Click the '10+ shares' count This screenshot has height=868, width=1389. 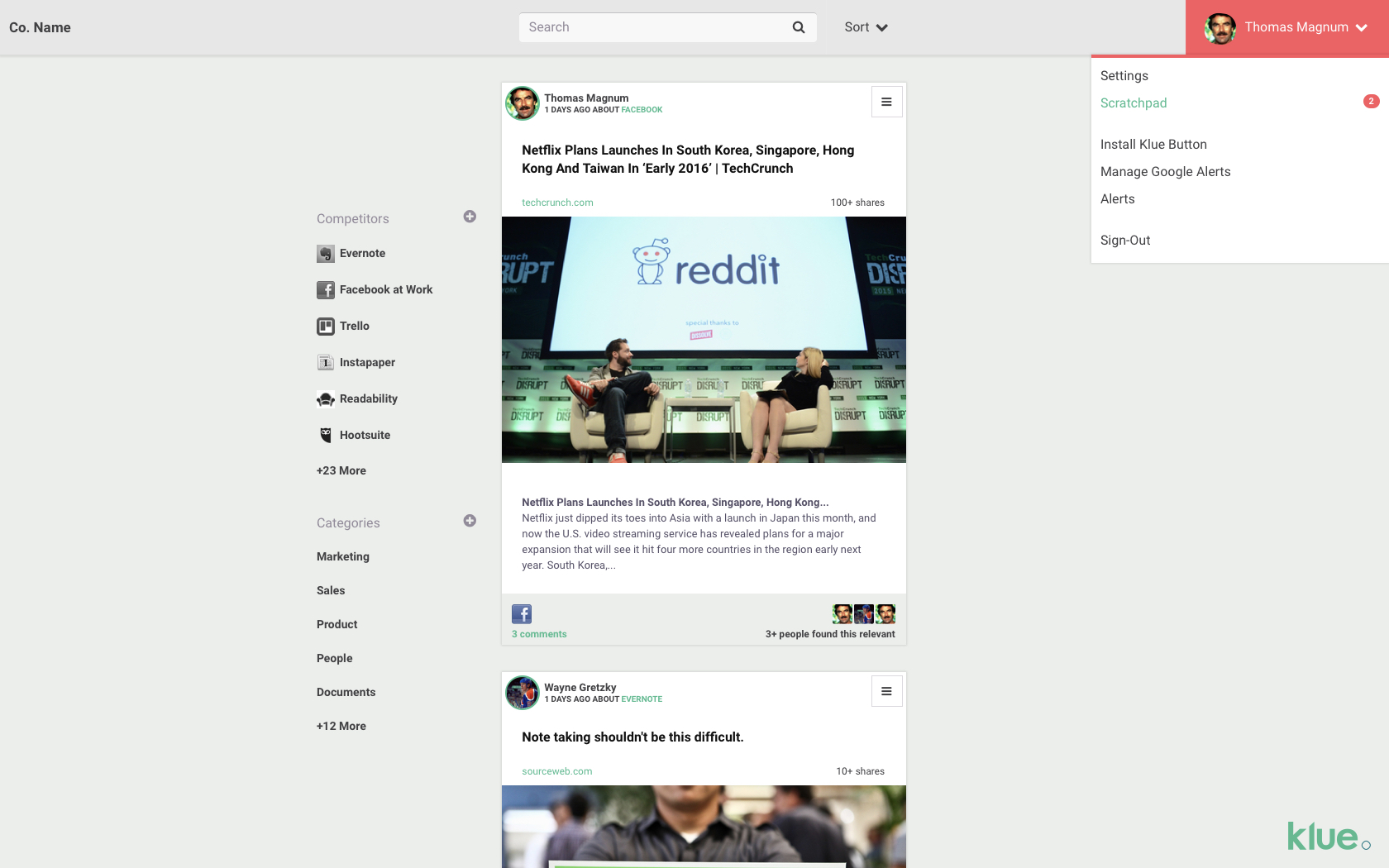click(x=860, y=771)
